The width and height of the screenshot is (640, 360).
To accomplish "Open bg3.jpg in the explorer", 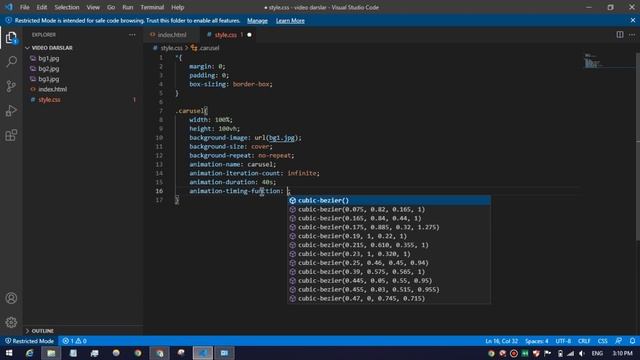I will pos(49,79).
